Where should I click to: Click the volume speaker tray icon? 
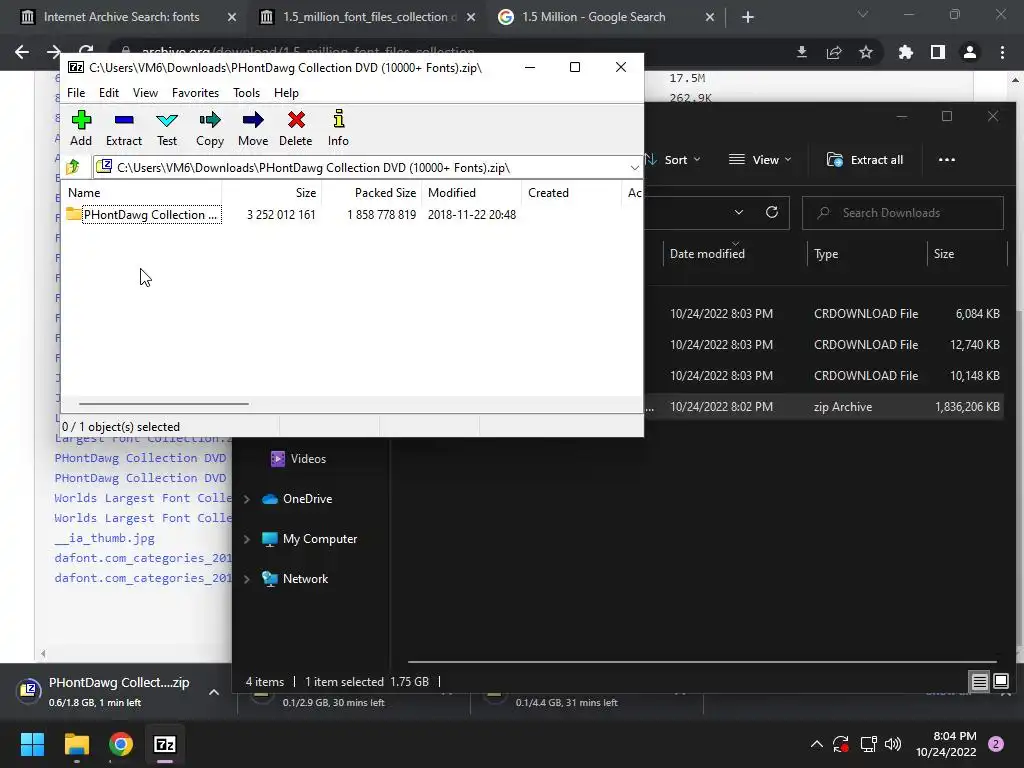[893, 744]
